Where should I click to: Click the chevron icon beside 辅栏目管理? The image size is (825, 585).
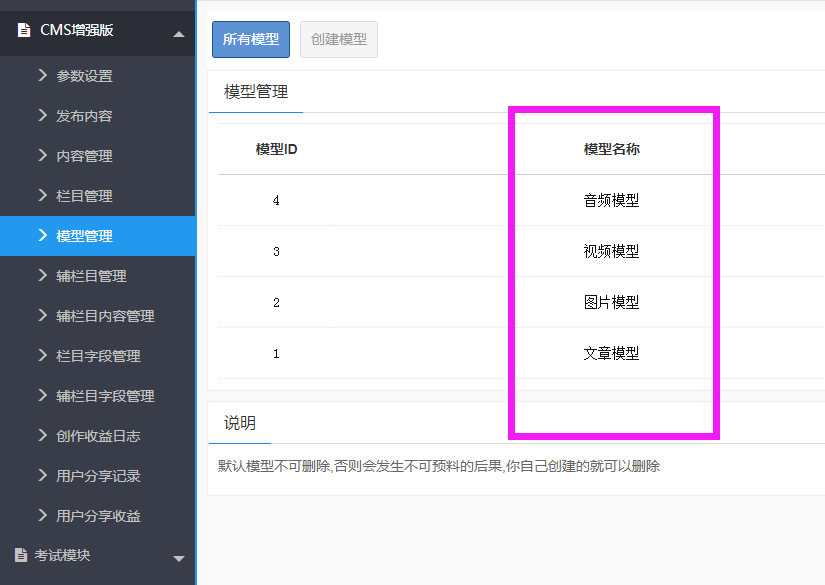pyautogui.click(x=42, y=275)
